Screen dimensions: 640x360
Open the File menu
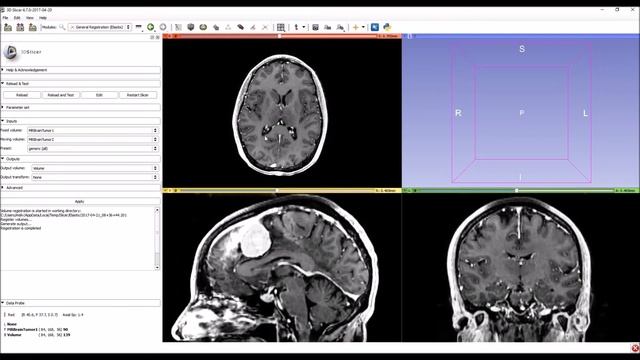tap(5, 18)
